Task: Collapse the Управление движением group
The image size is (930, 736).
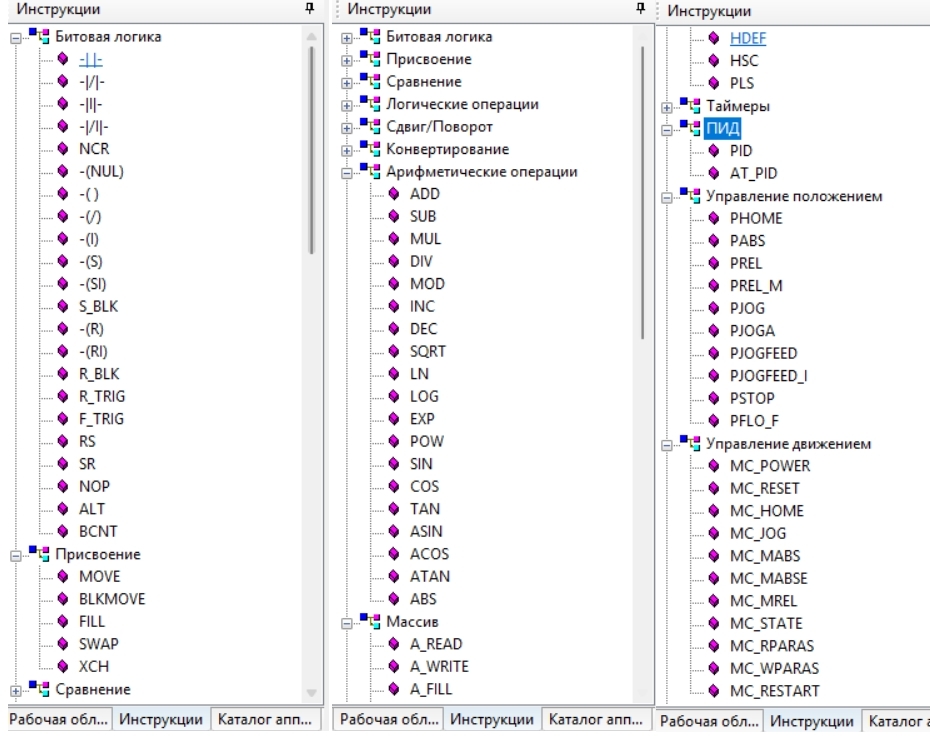Action: coord(667,445)
